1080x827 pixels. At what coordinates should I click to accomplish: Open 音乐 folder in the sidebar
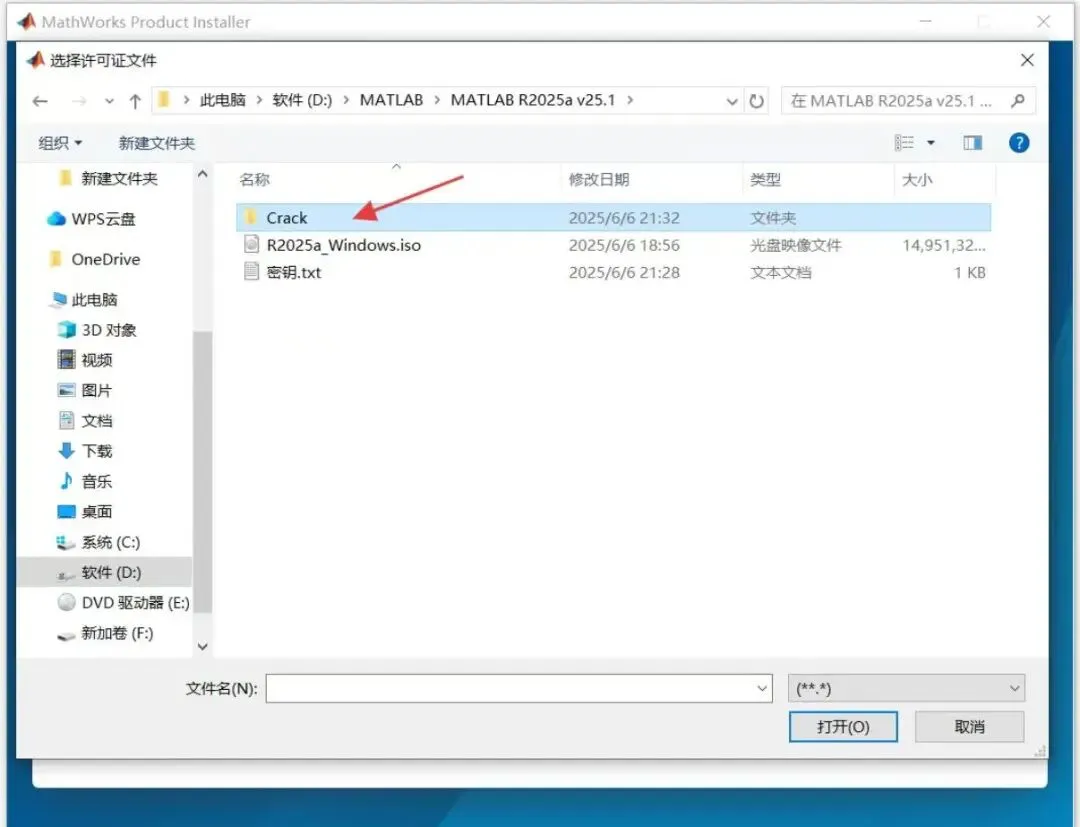click(x=96, y=481)
